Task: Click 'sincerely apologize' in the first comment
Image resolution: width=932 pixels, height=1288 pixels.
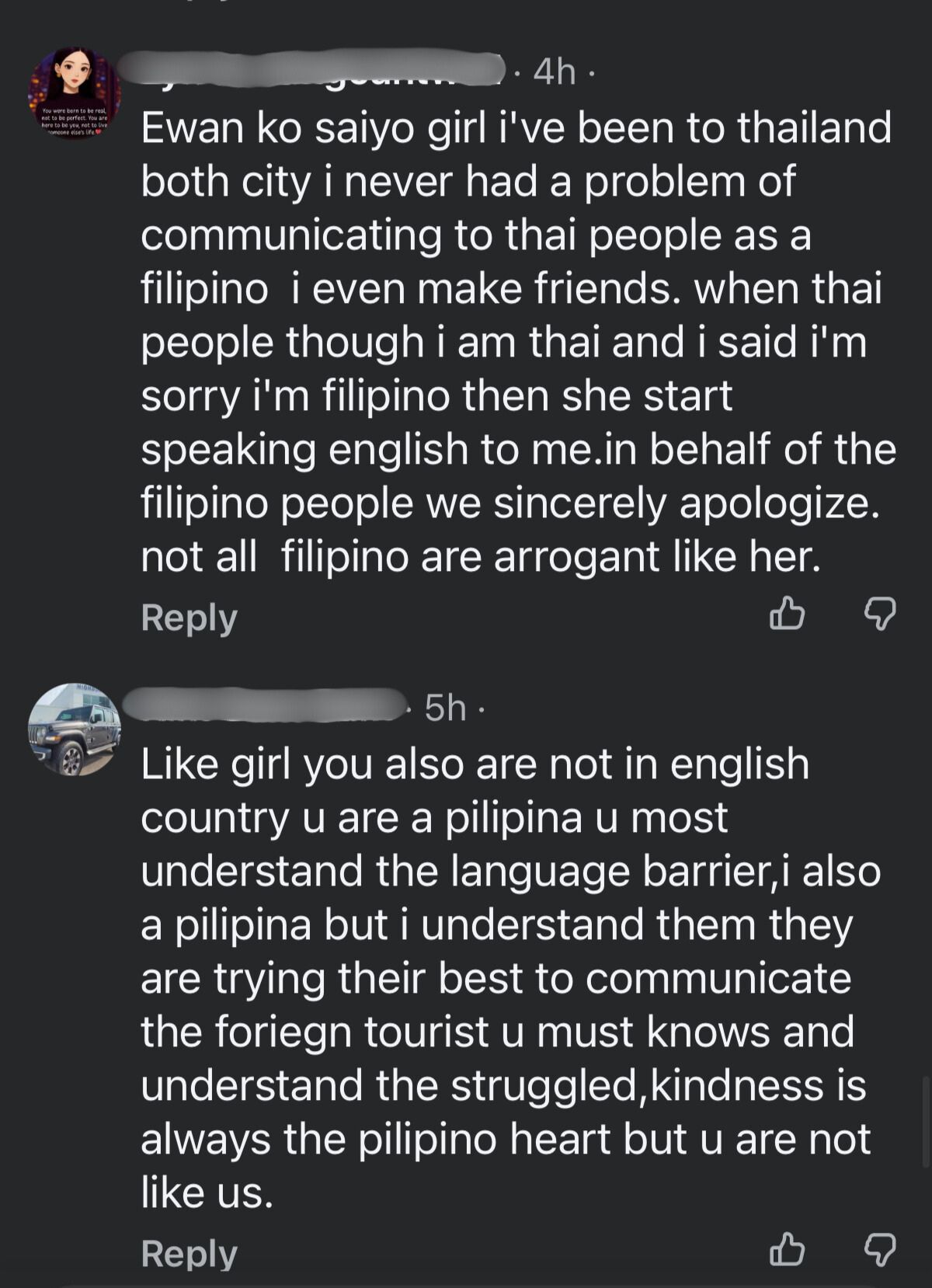Action: (687, 503)
